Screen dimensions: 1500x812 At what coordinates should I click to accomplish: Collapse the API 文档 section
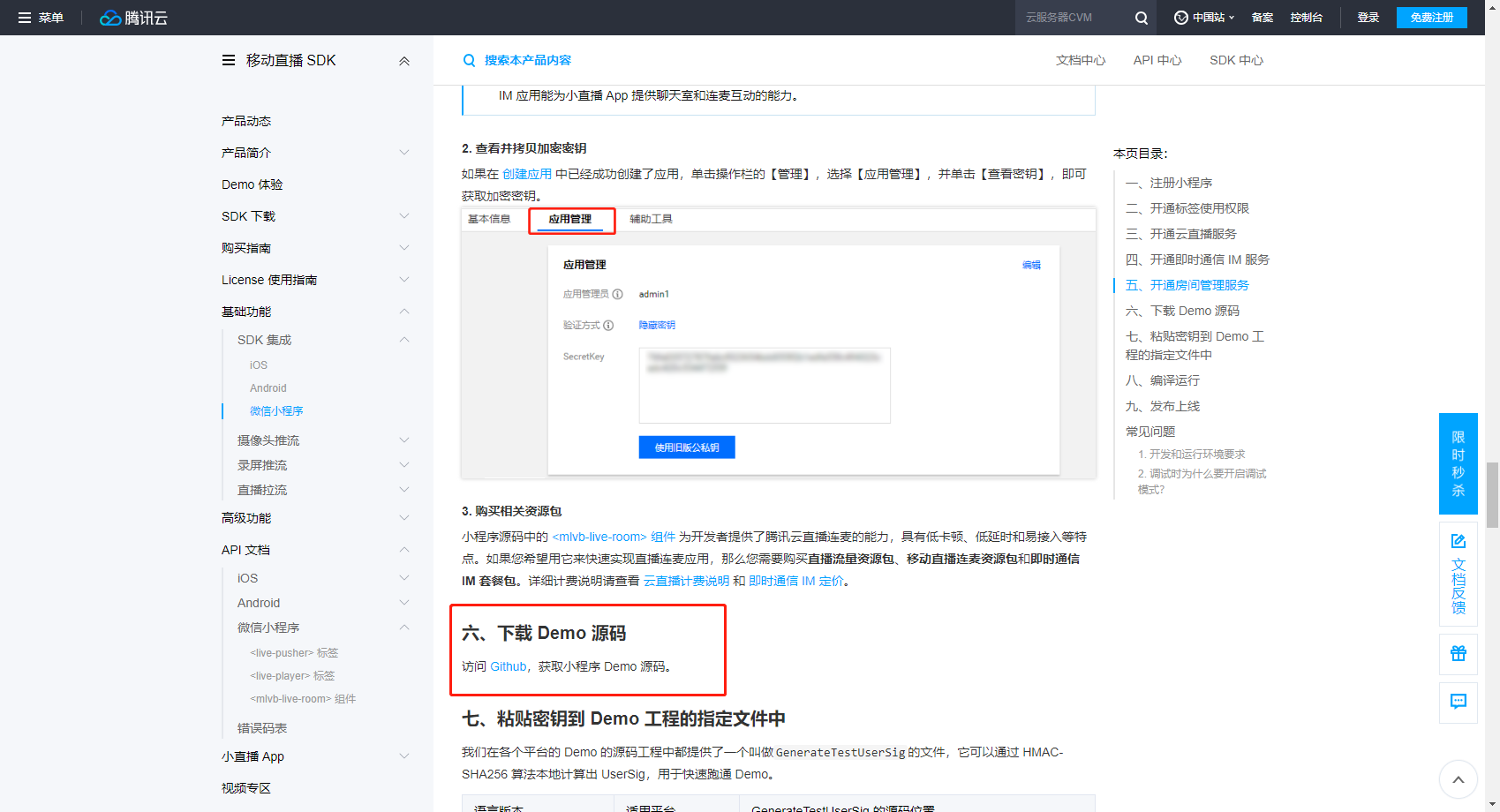(x=404, y=550)
